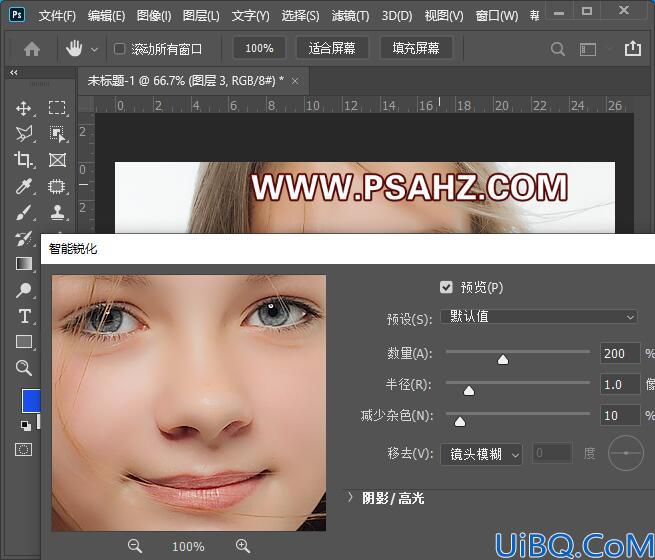Click the 适合屏幕 button
The width and height of the screenshot is (655, 560).
pos(332,48)
